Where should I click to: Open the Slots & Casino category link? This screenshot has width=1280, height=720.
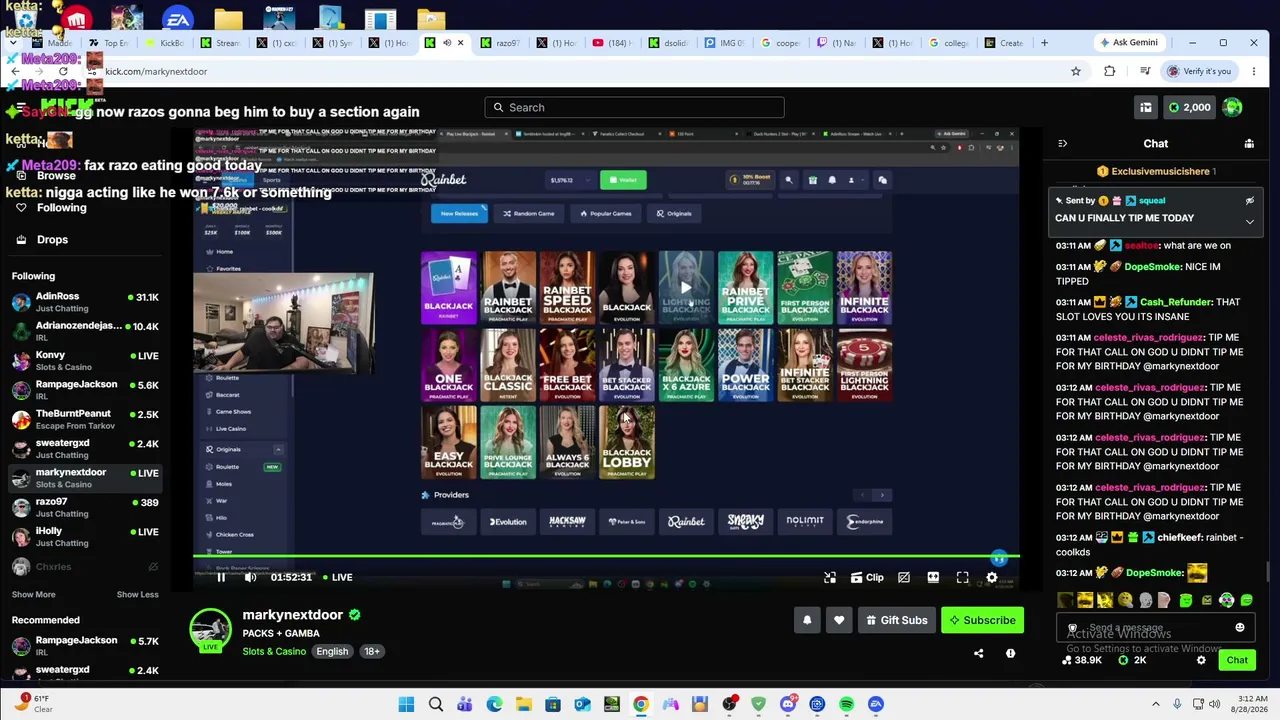point(274,651)
